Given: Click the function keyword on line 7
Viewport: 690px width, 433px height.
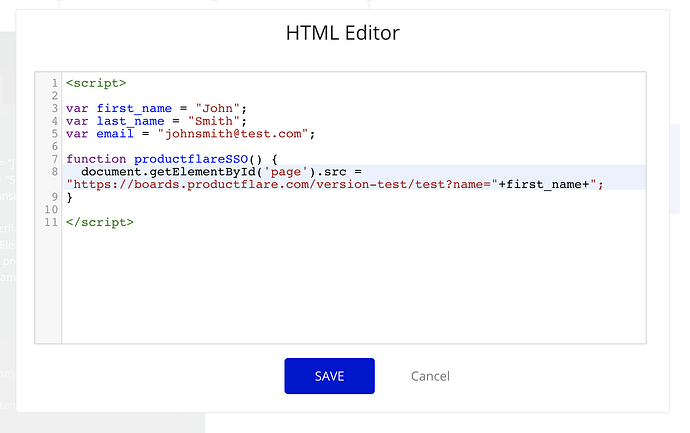Looking at the screenshot, I should 96,159.
